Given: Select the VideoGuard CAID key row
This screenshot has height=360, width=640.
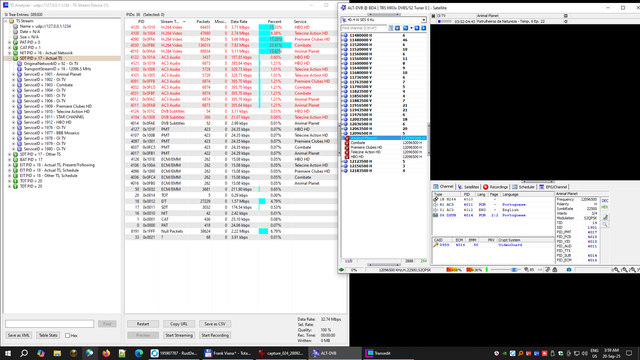Looking at the screenshot, I should [x=493, y=245].
